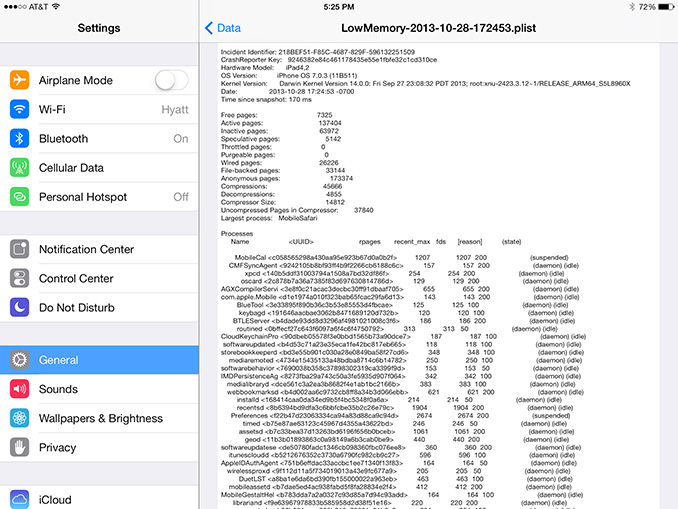Tap the OS Version iPhone OS 7.0.3 line

pyautogui.click(x=289, y=75)
